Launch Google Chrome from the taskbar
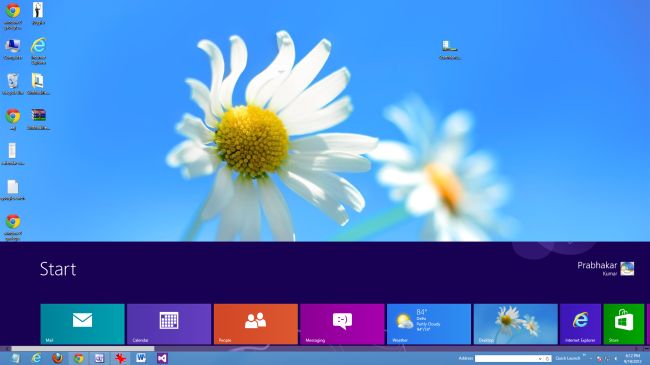The width and height of the screenshot is (650, 365). pyautogui.click(x=78, y=358)
